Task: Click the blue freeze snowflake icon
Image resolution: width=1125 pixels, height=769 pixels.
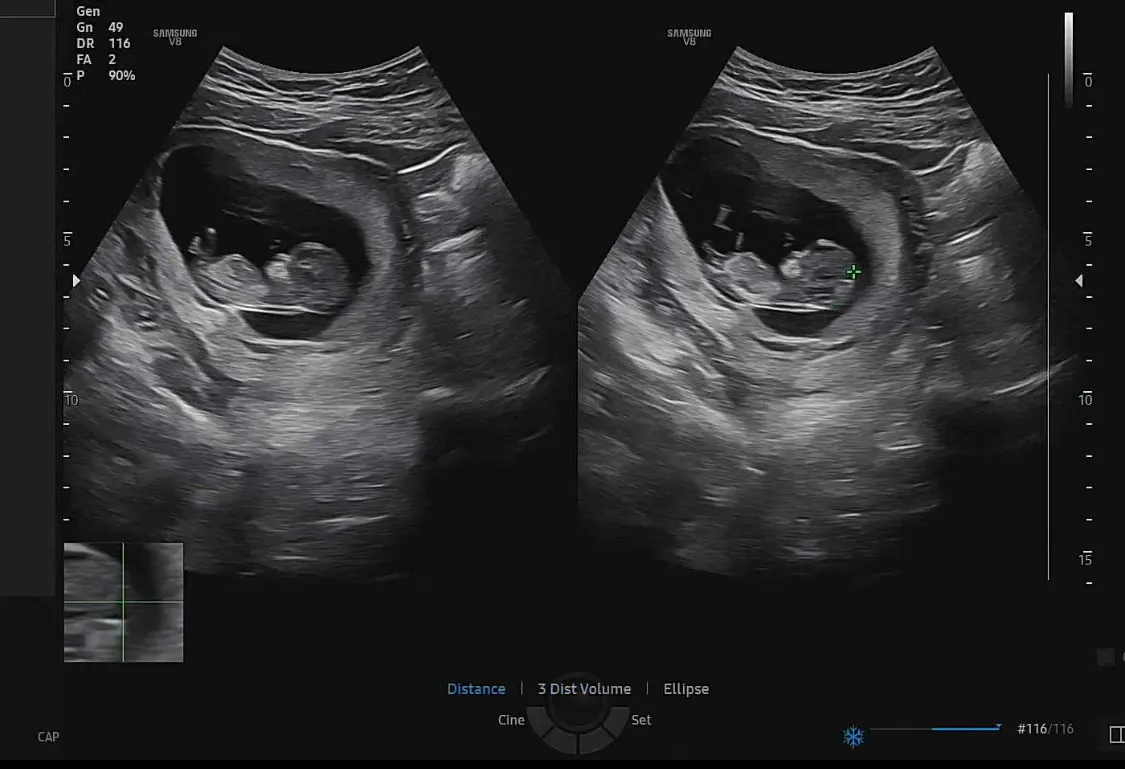Action: [x=853, y=737]
